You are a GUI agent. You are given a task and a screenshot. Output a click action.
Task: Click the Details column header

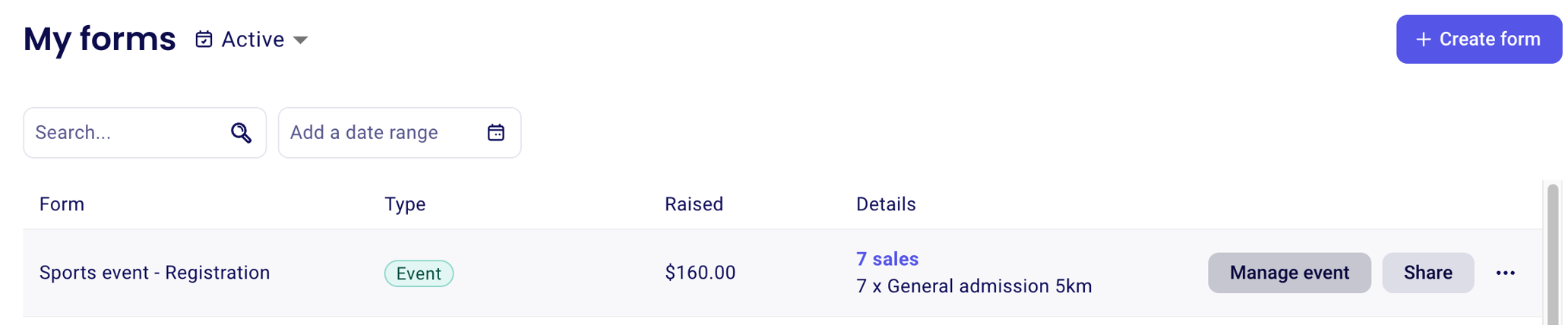pyautogui.click(x=885, y=204)
